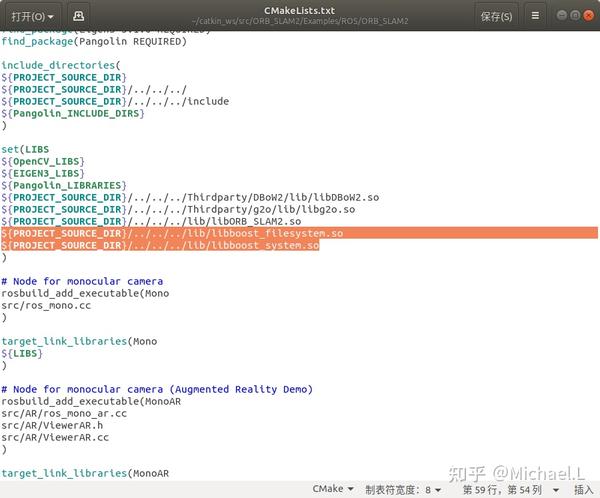600x498 pixels.
Task: Click rosbuild_add_executable(MonoAR line
Action: coord(91,401)
